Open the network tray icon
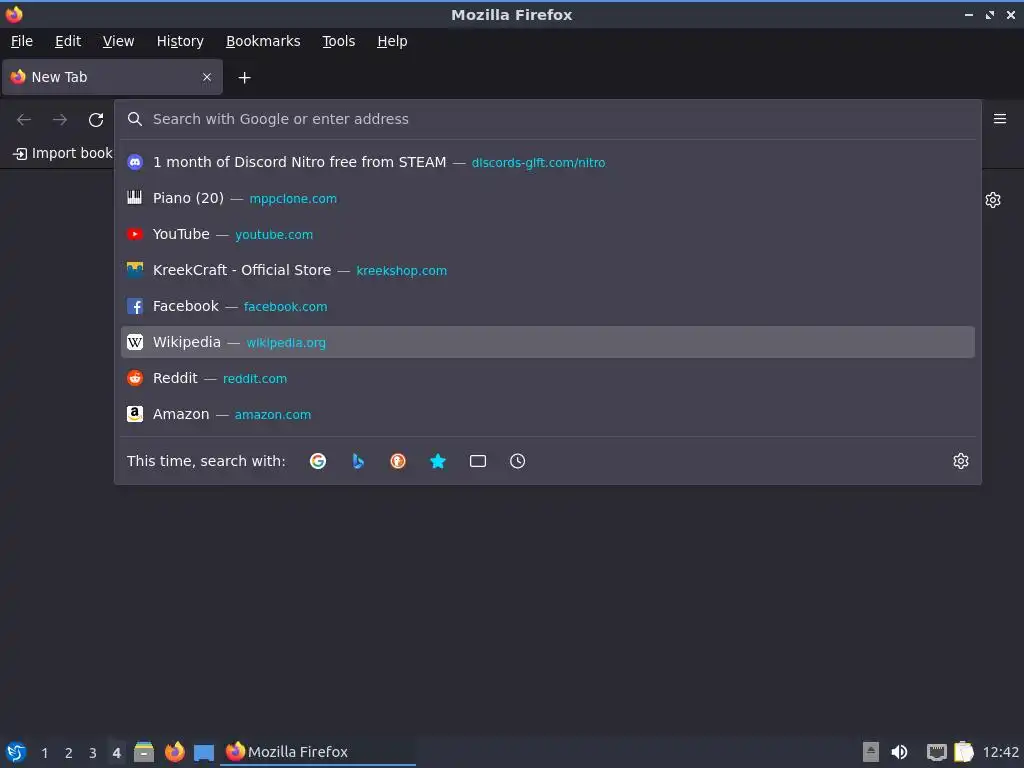Screen dimensions: 1024x768 936,752
